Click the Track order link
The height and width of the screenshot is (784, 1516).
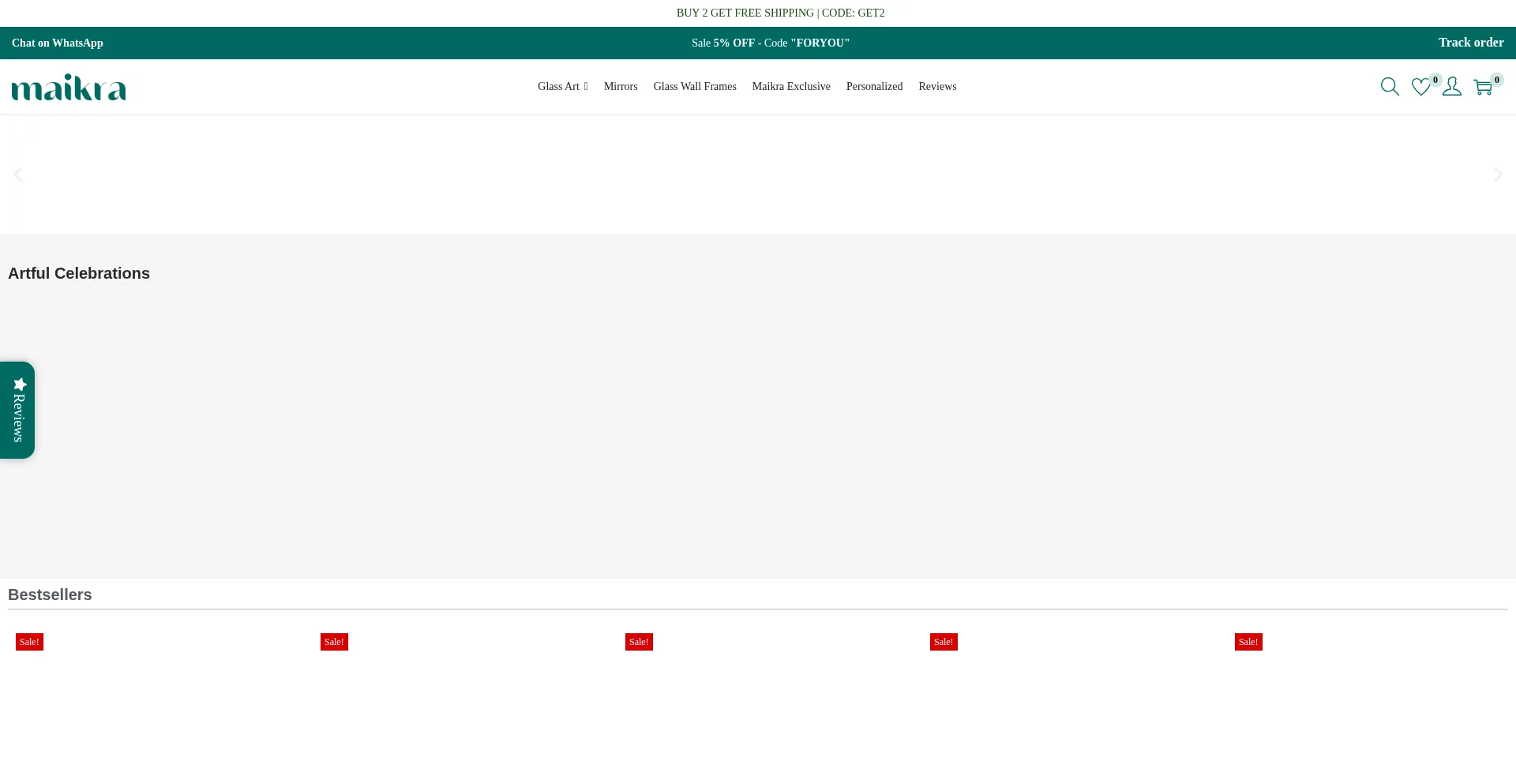[x=1471, y=43]
